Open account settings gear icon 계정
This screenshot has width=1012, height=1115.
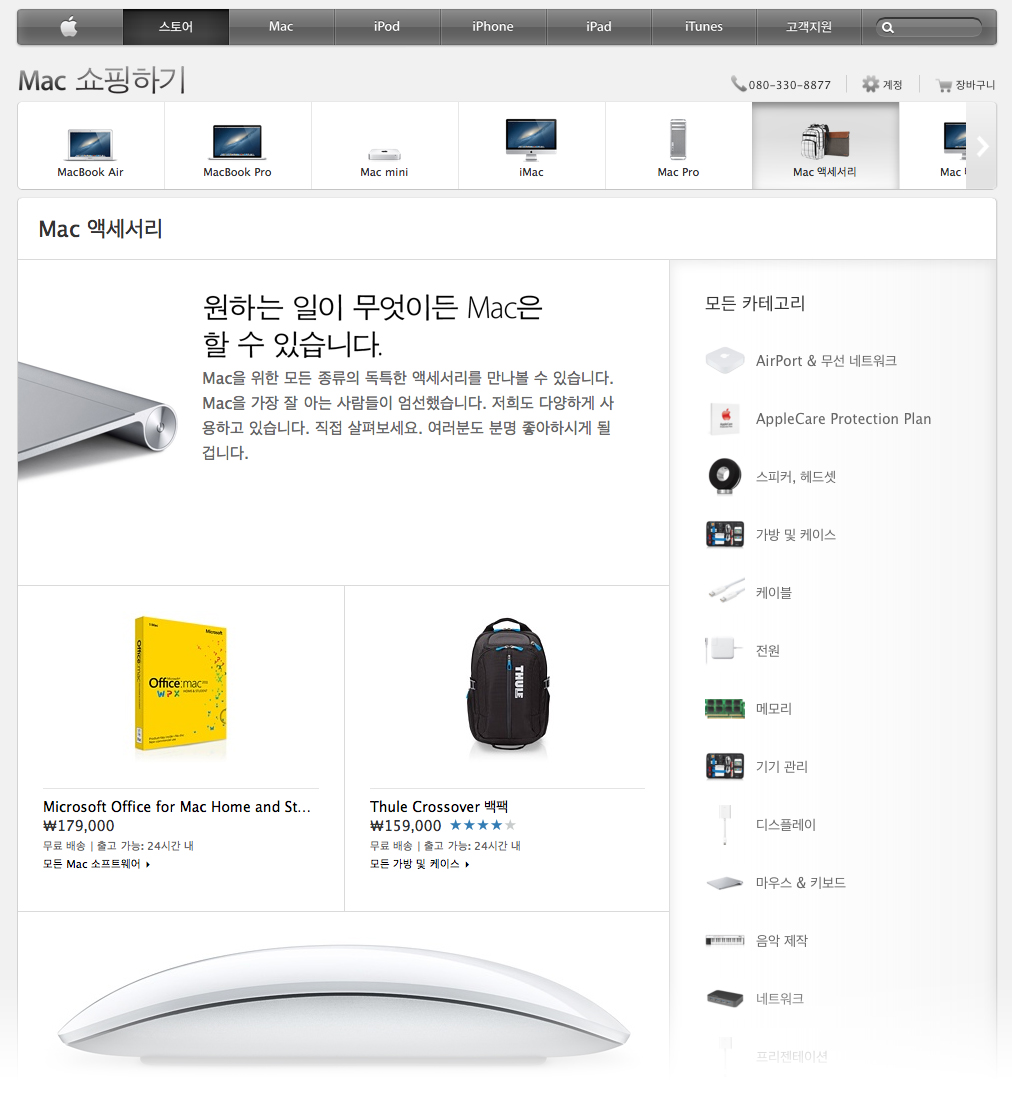870,85
